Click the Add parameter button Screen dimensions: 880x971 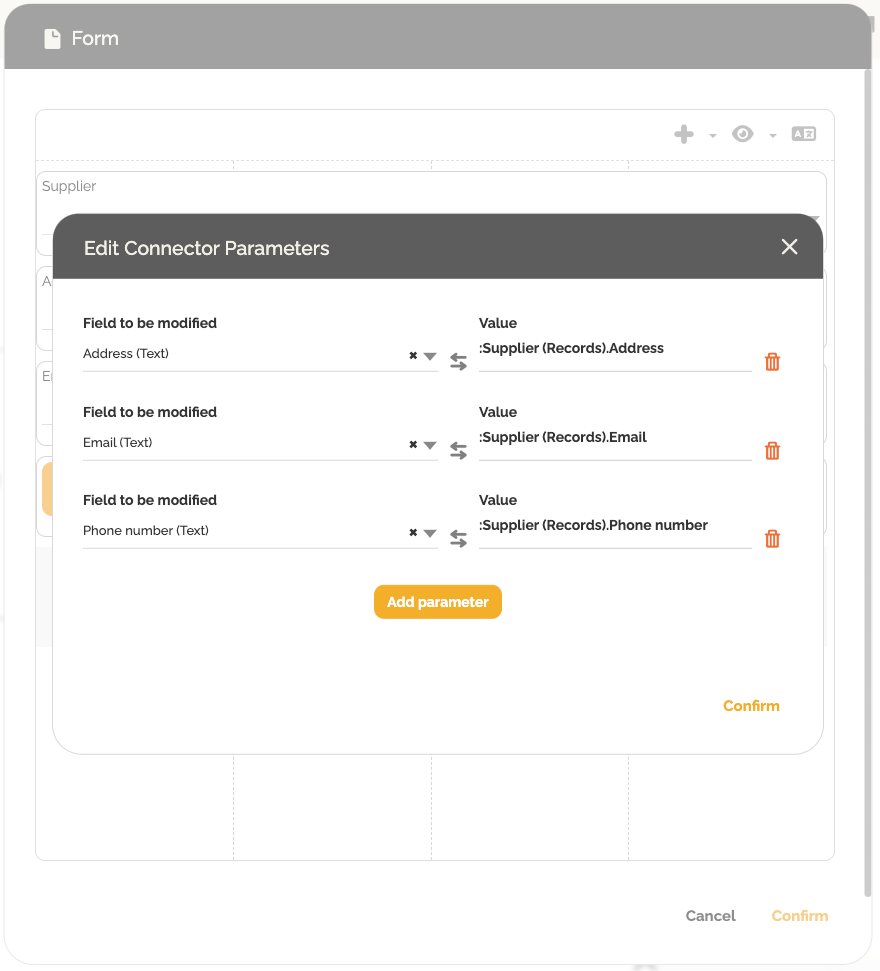click(x=438, y=602)
